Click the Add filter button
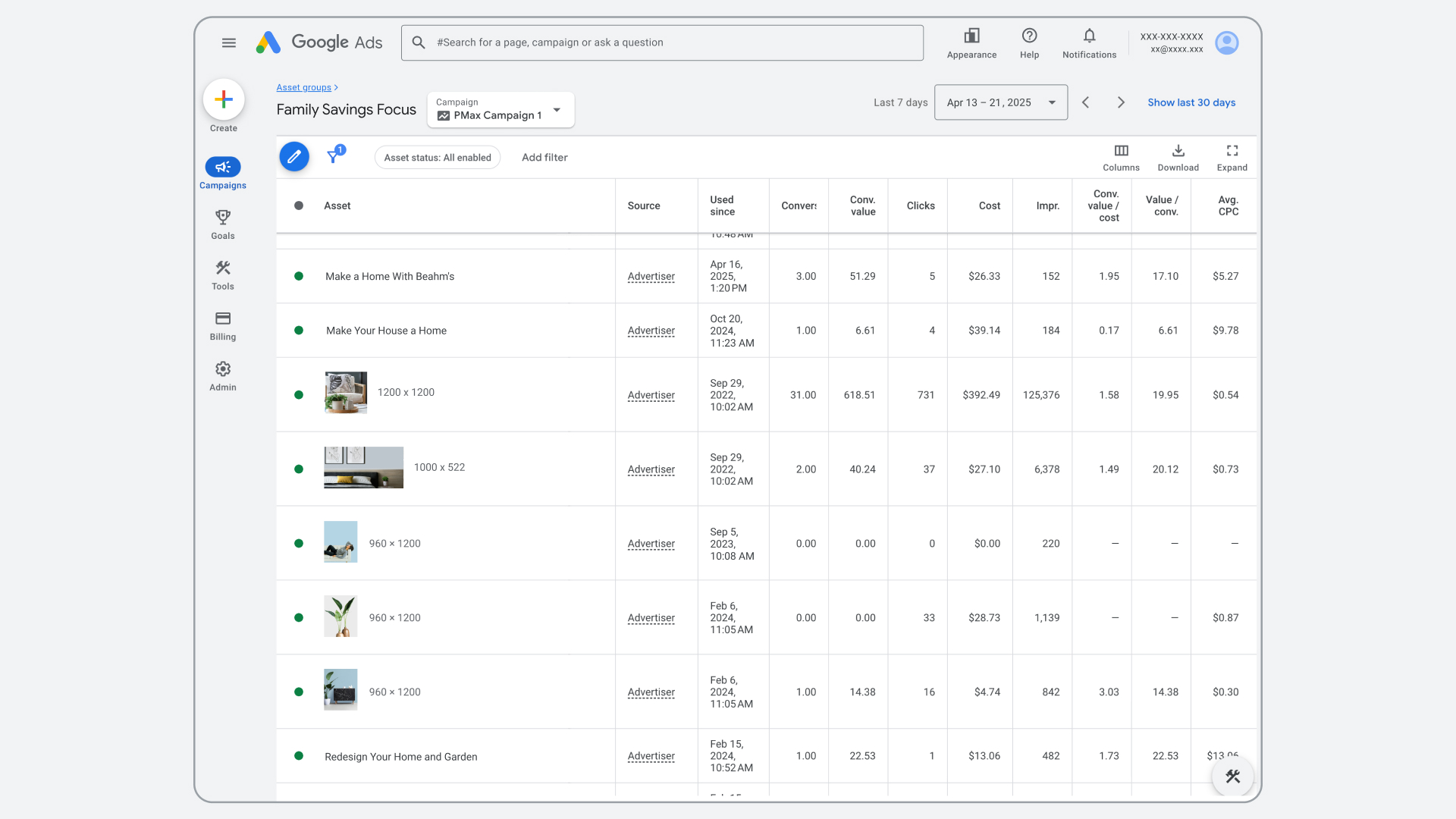 pos(544,157)
